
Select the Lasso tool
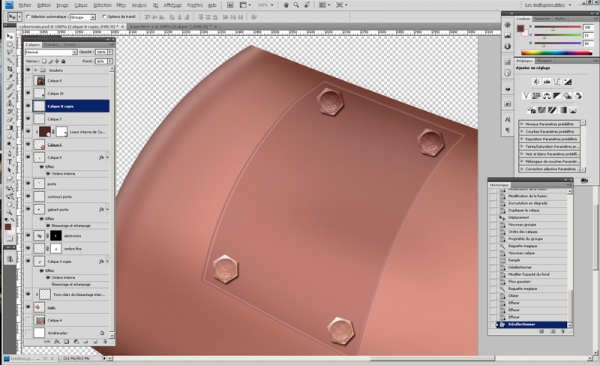tap(10, 53)
